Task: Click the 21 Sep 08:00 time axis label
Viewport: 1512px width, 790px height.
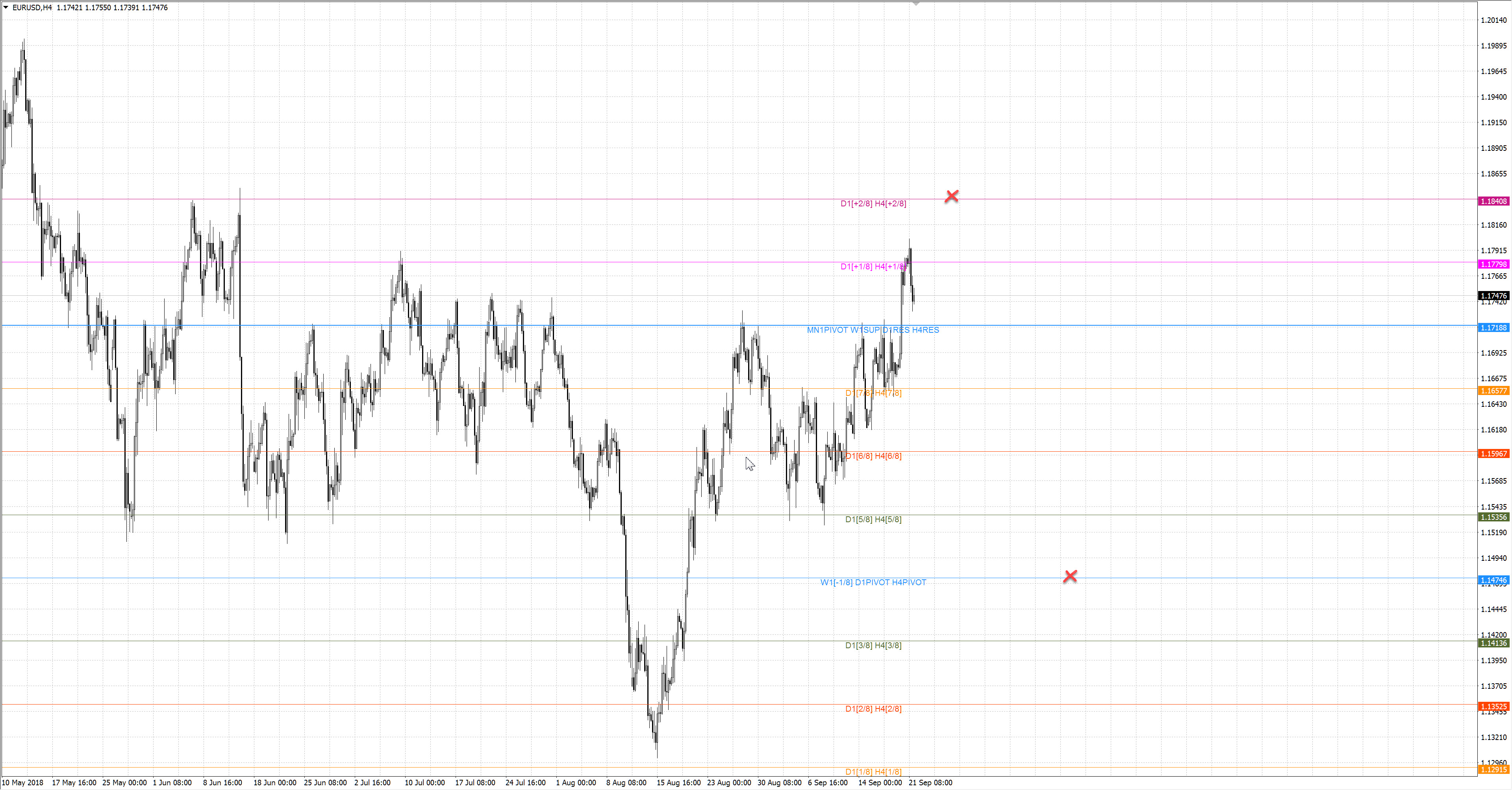Action: [930, 783]
